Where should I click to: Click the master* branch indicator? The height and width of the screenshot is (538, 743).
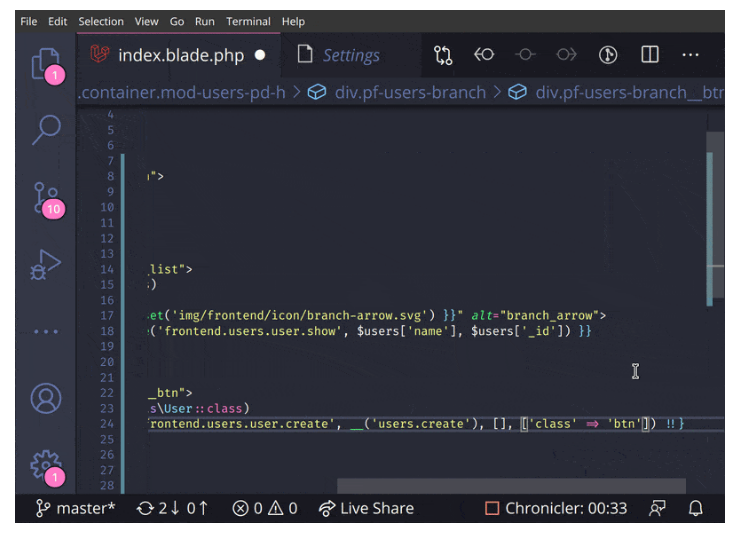(76, 509)
